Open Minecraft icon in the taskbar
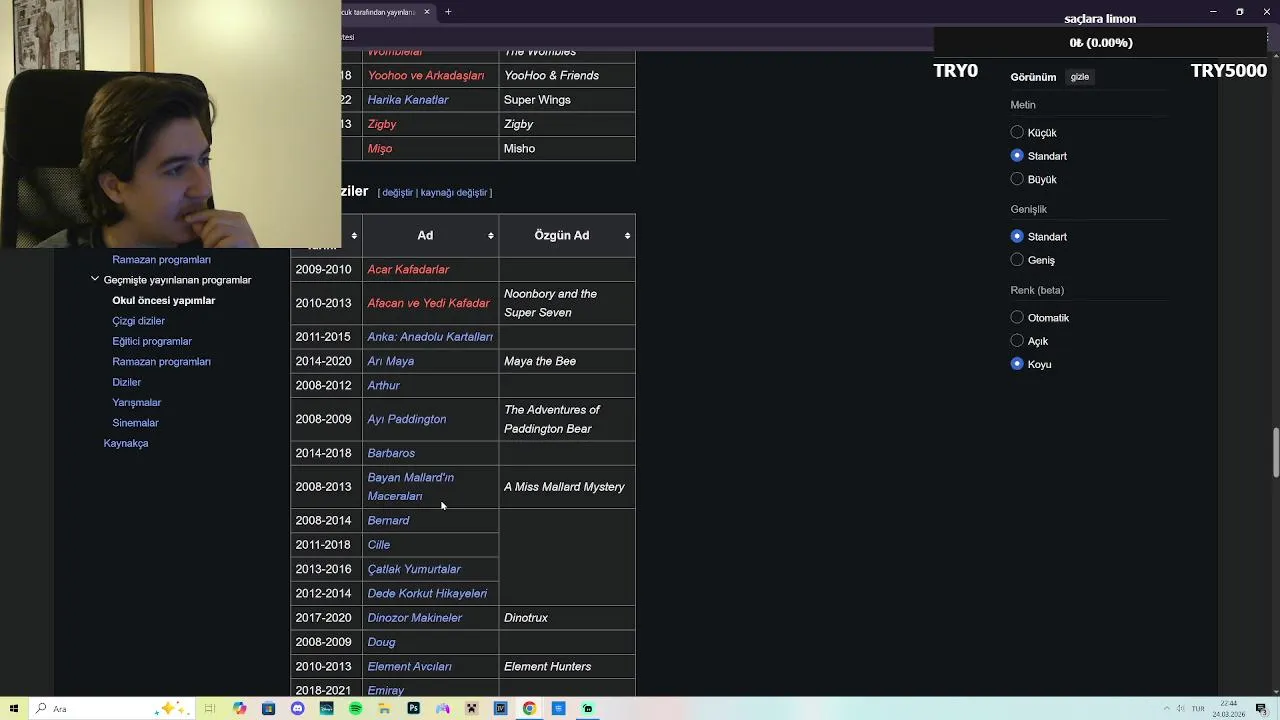 [471, 708]
